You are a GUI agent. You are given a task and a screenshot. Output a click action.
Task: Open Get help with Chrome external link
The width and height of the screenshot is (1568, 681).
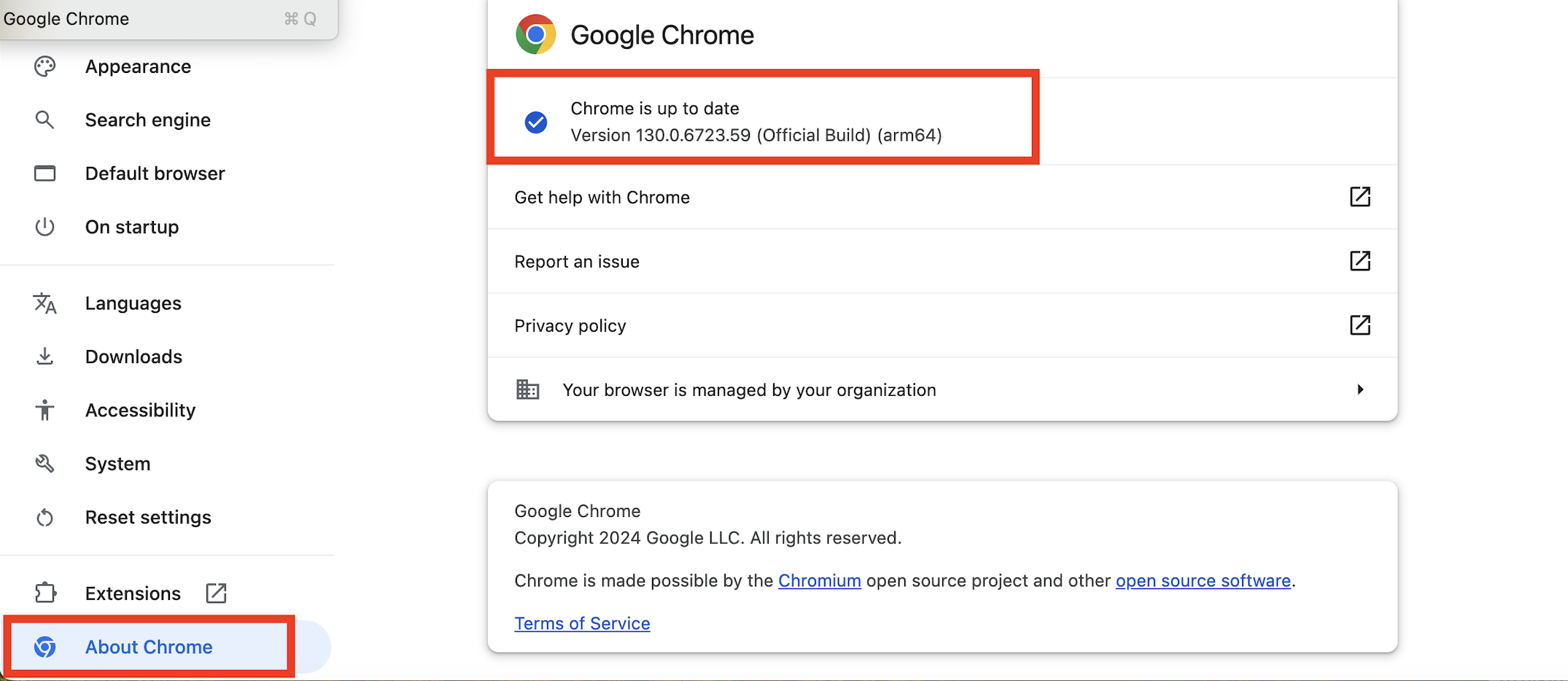[x=1359, y=197]
